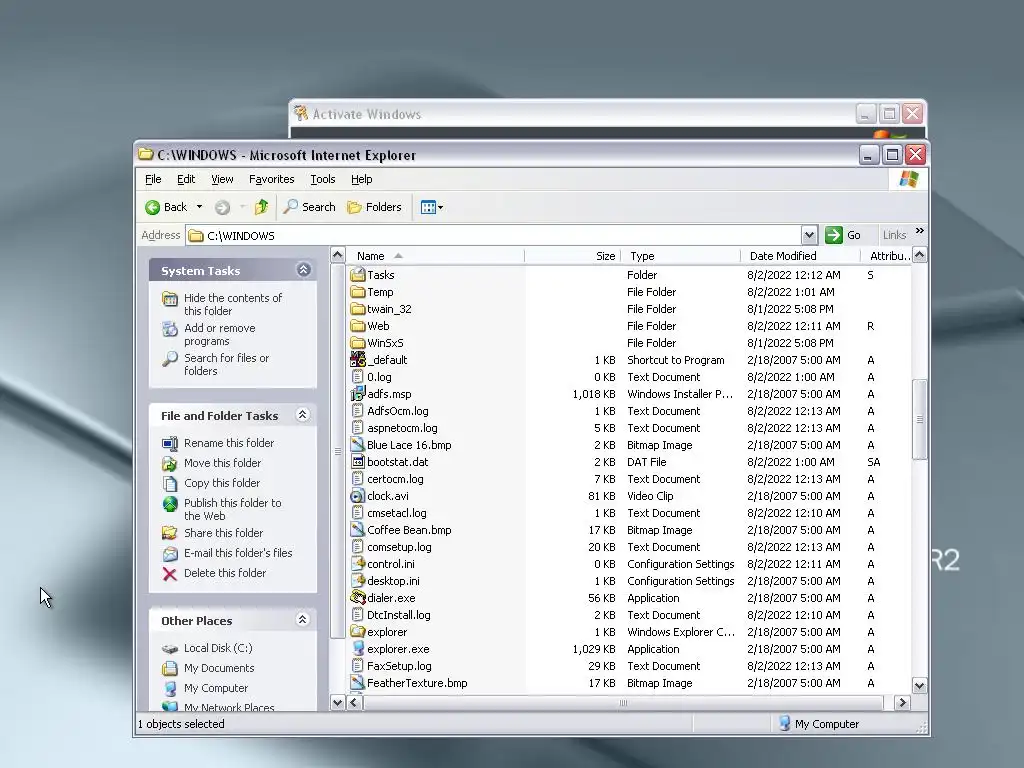The height and width of the screenshot is (768, 1024).
Task: Select the explorer.exe application icon
Action: pyautogui.click(x=357, y=648)
